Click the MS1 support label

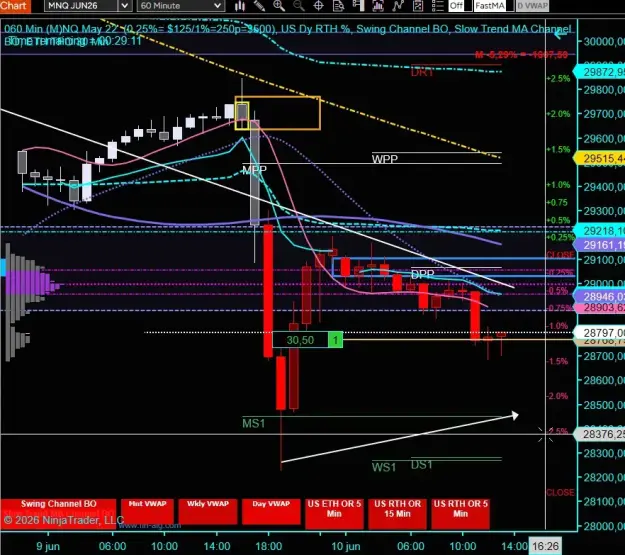pyautogui.click(x=254, y=423)
